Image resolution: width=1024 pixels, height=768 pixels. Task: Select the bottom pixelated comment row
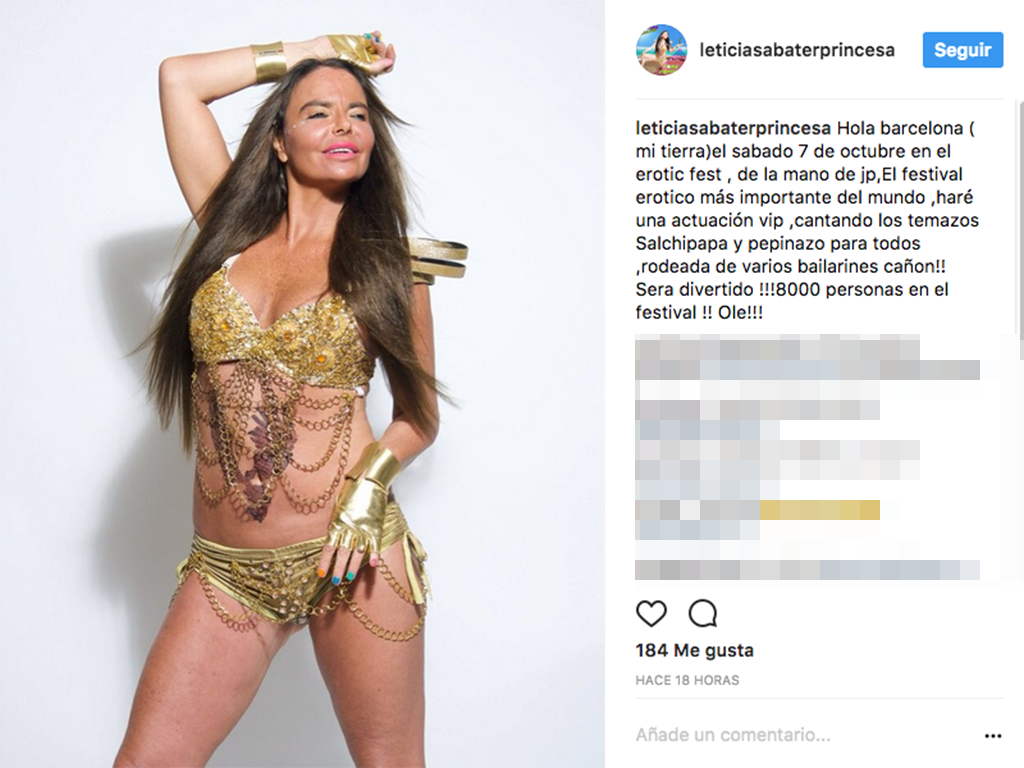(807, 569)
